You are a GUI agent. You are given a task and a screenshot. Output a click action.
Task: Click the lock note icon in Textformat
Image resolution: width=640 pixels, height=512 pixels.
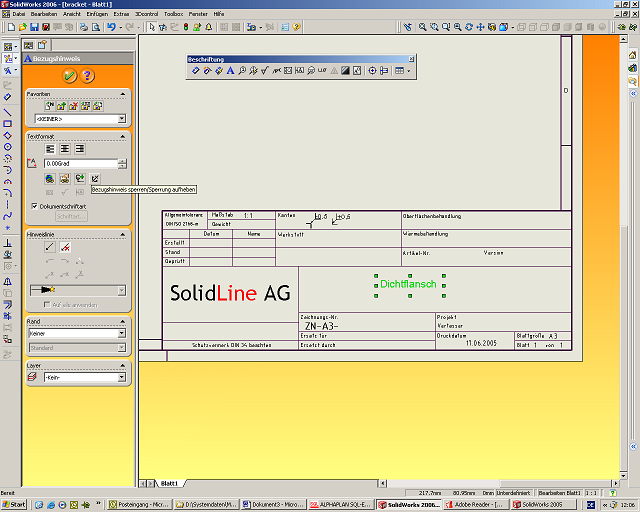tap(95, 178)
